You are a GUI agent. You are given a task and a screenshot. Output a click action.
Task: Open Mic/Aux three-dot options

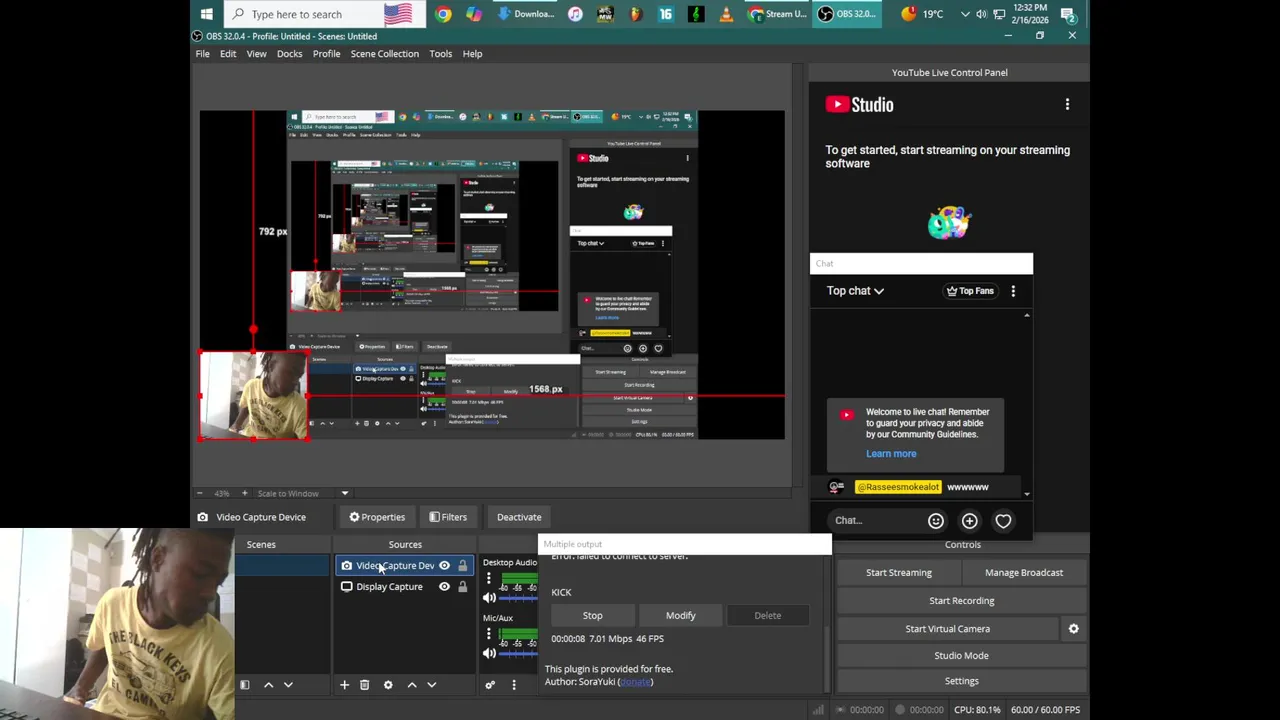click(x=489, y=634)
